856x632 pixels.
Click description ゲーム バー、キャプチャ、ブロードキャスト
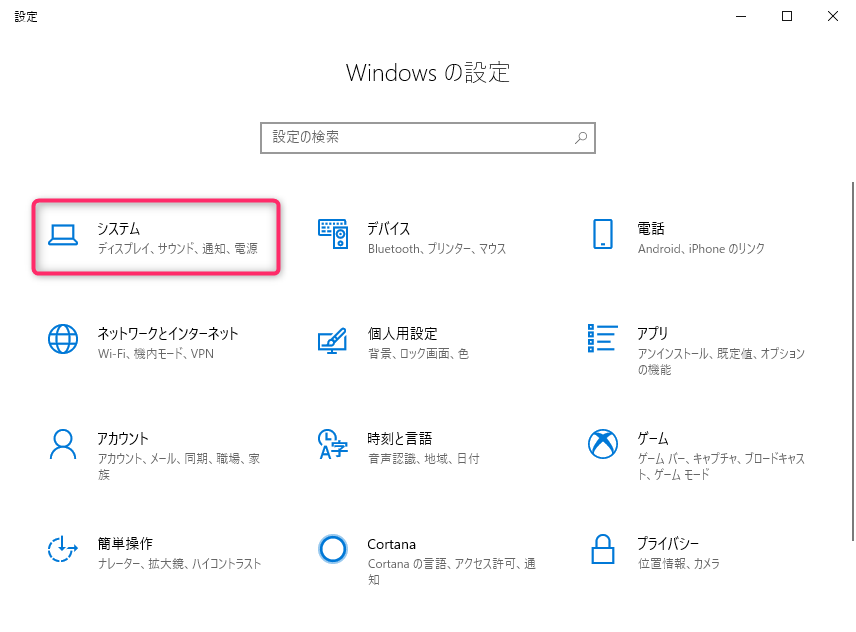pyautogui.click(x=721, y=467)
